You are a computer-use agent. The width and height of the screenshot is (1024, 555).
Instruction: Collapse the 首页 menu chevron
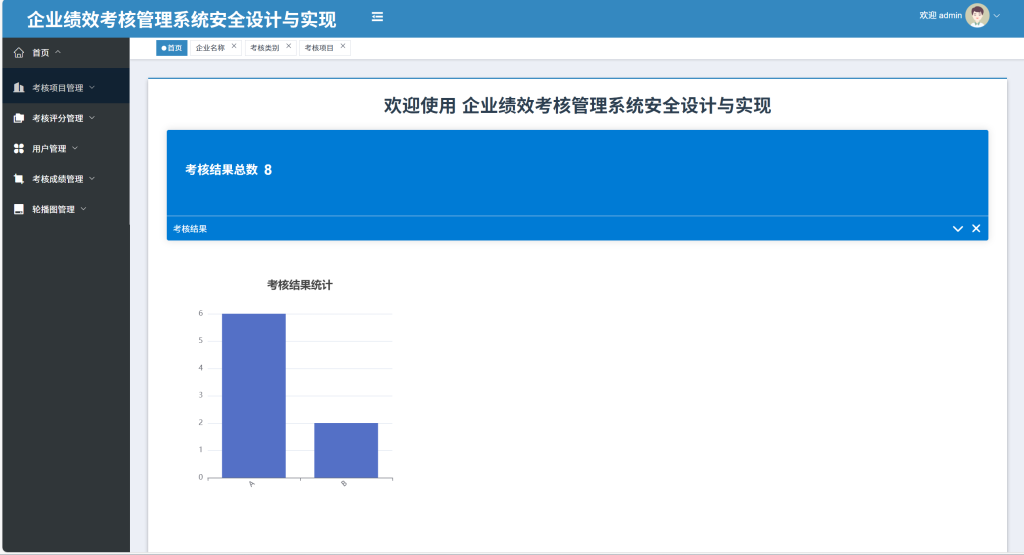[58, 52]
